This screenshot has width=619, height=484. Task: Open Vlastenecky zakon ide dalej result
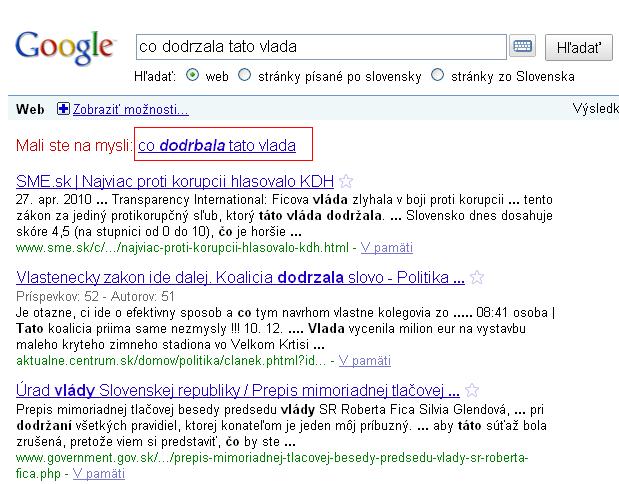240,278
